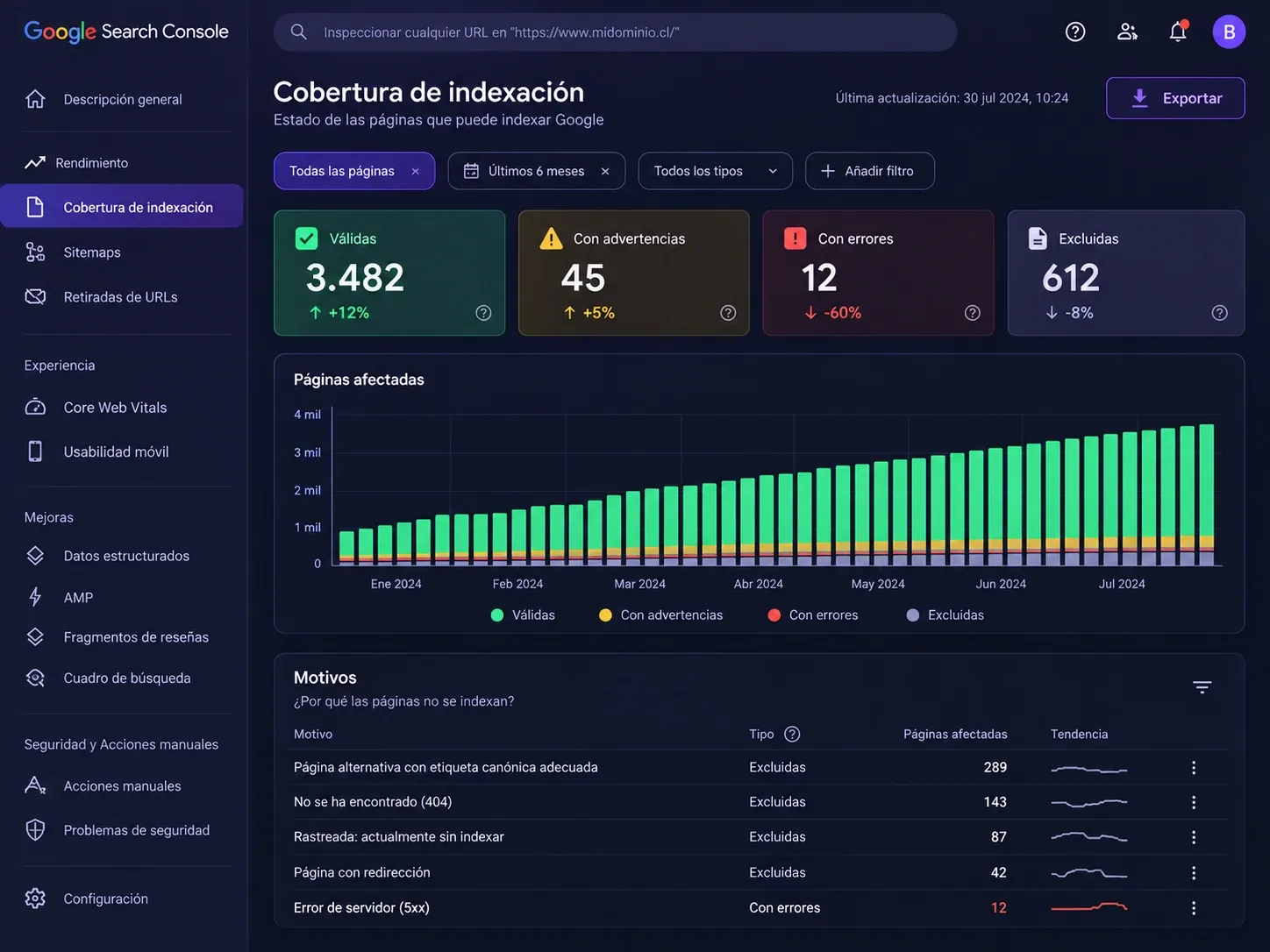The image size is (1270, 952).
Task: Open Retiradas de URLs
Action: coord(122,297)
